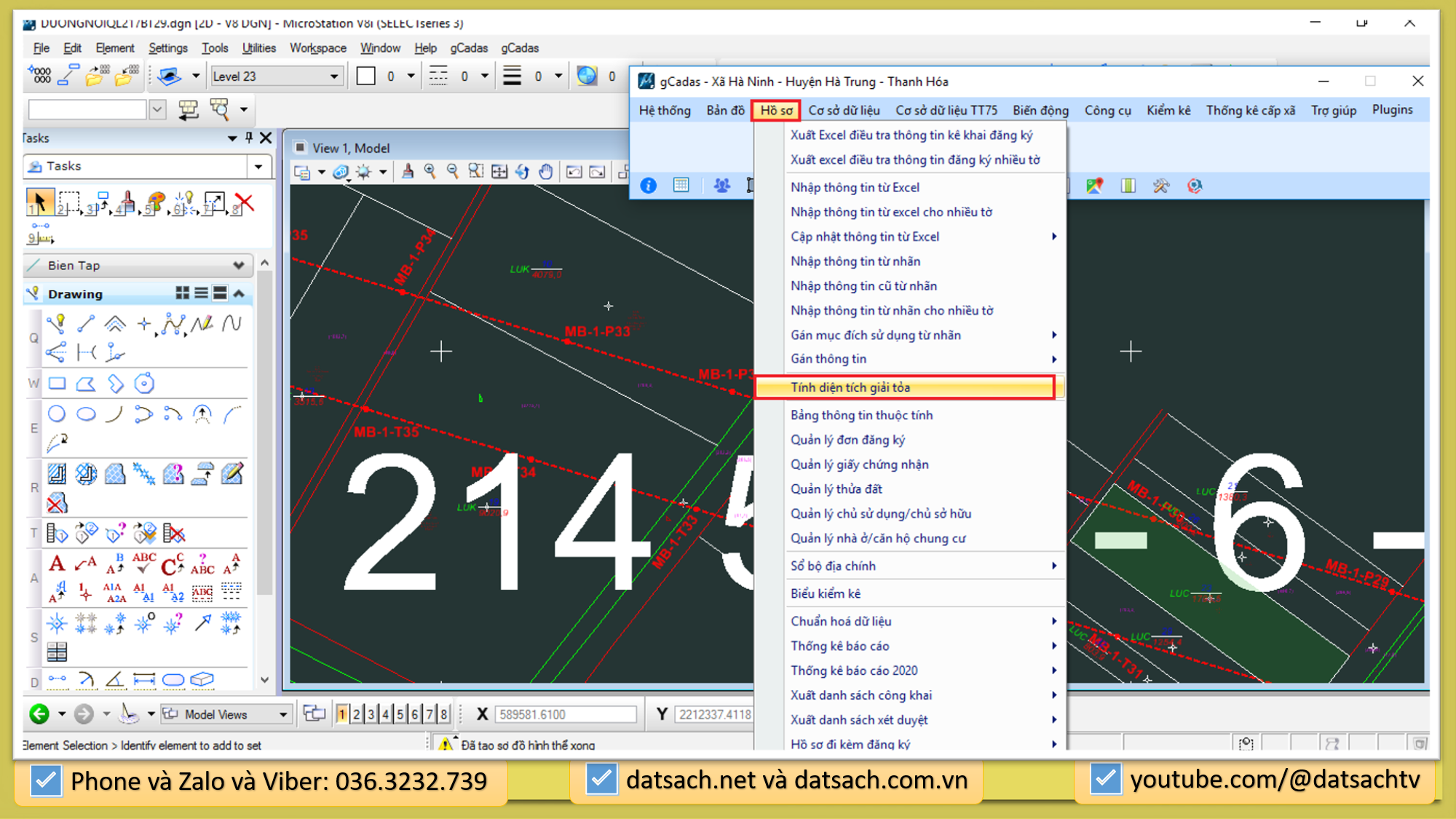This screenshot has height=819, width=1456.
Task: Expand the Tasks dropdown list
Action: 258,167
